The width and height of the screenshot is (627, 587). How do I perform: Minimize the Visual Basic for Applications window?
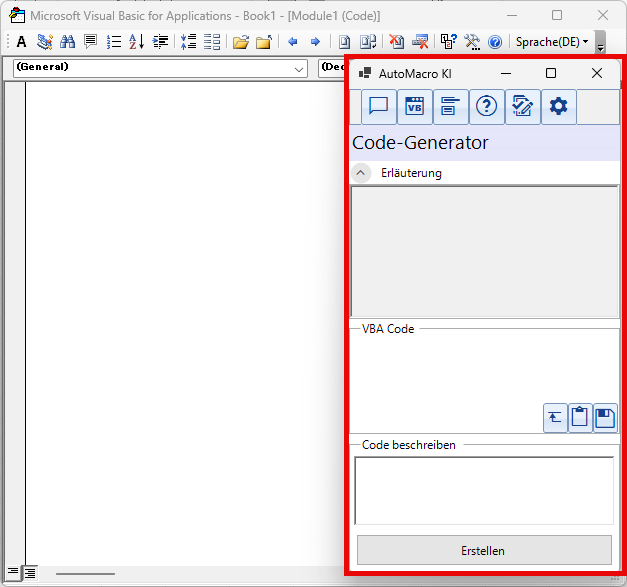coord(512,15)
